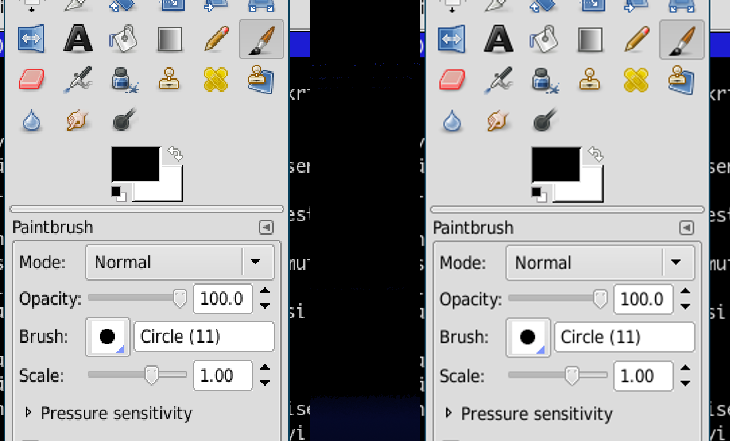The width and height of the screenshot is (730, 441).
Task: Select the Eraser tool in left toolbox
Action: [x=33, y=79]
